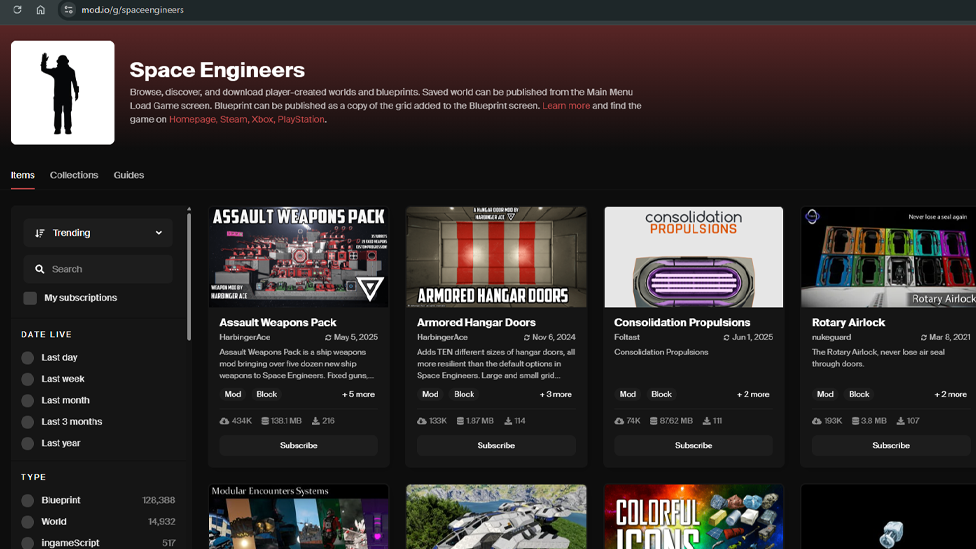
Task: Click download icon on Assault Weapons Pack card
Action: click(x=316, y=421)
